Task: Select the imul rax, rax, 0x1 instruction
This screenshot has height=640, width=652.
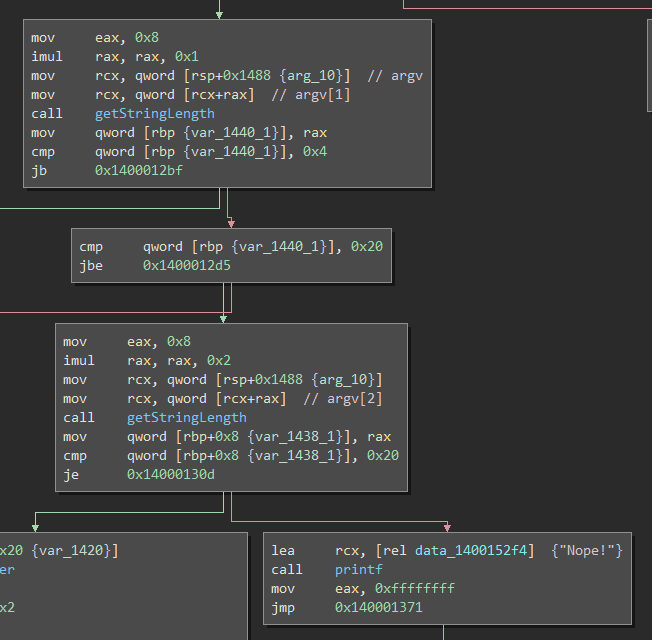Action: click(x=115, y=57)
